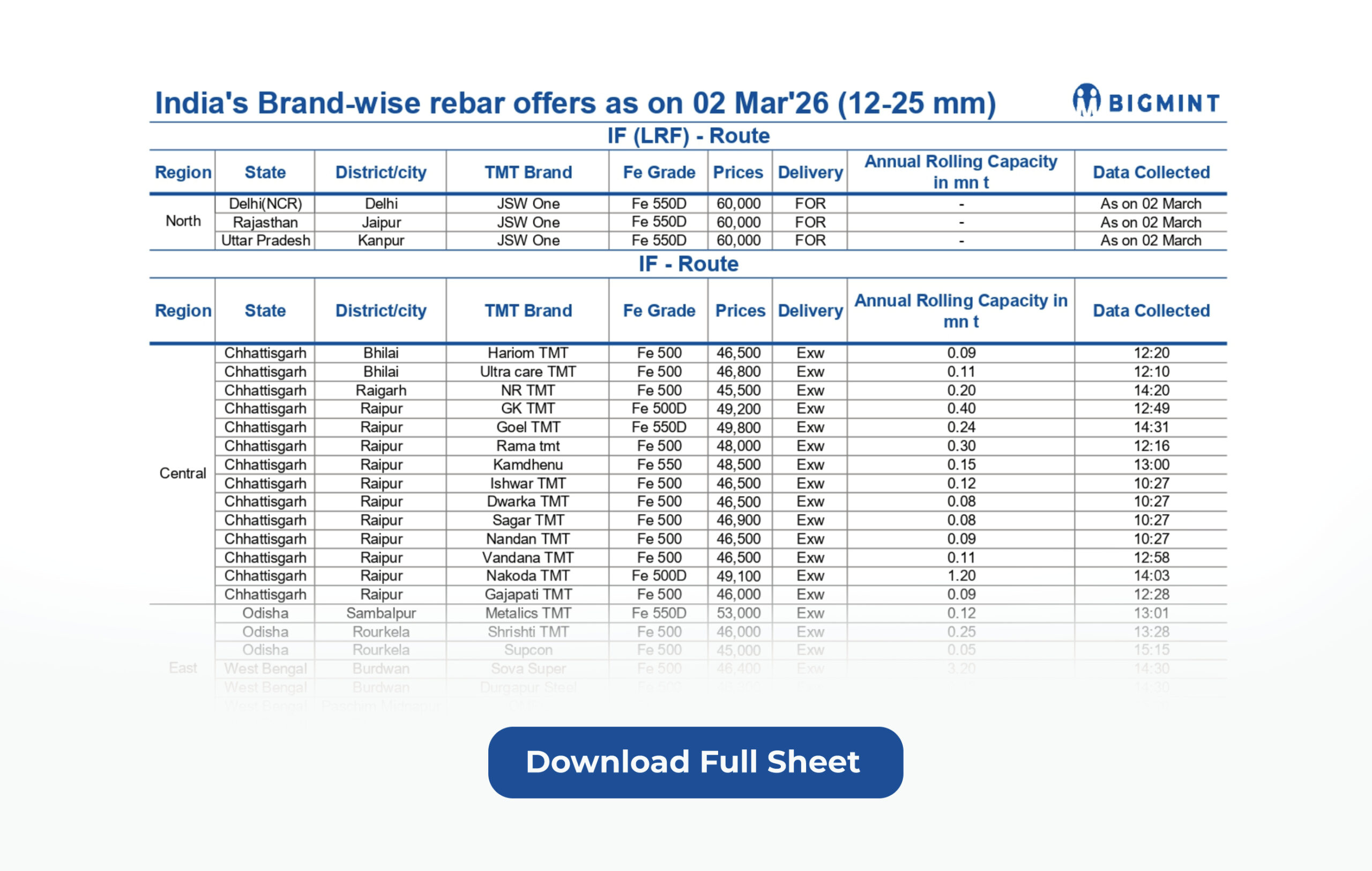Click the Goel TMT price 49,800
Screen dimensions: 1372x871
click(x=738, y=427)
